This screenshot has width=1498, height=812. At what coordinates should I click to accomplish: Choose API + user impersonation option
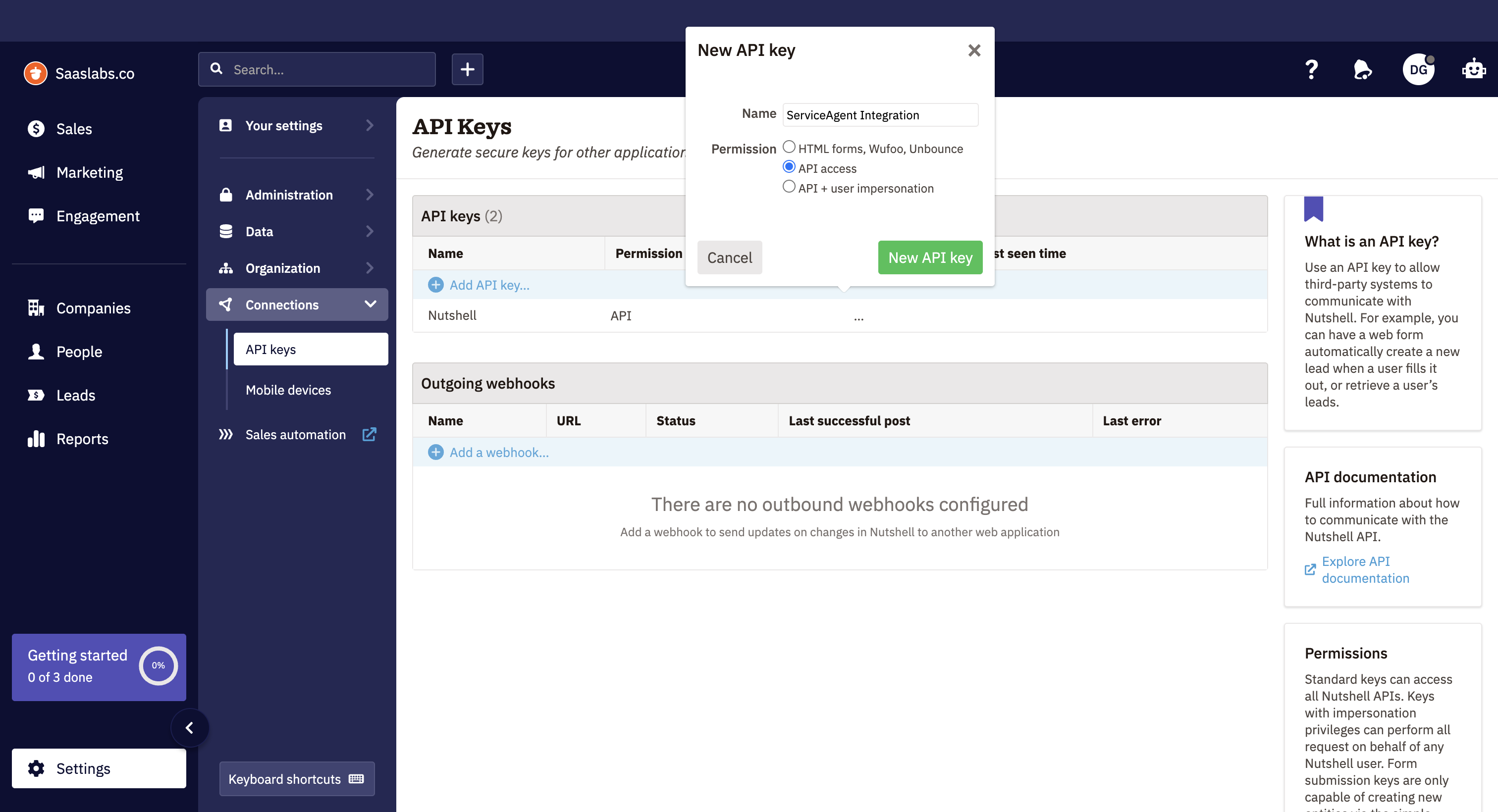(x=789, y=187)
